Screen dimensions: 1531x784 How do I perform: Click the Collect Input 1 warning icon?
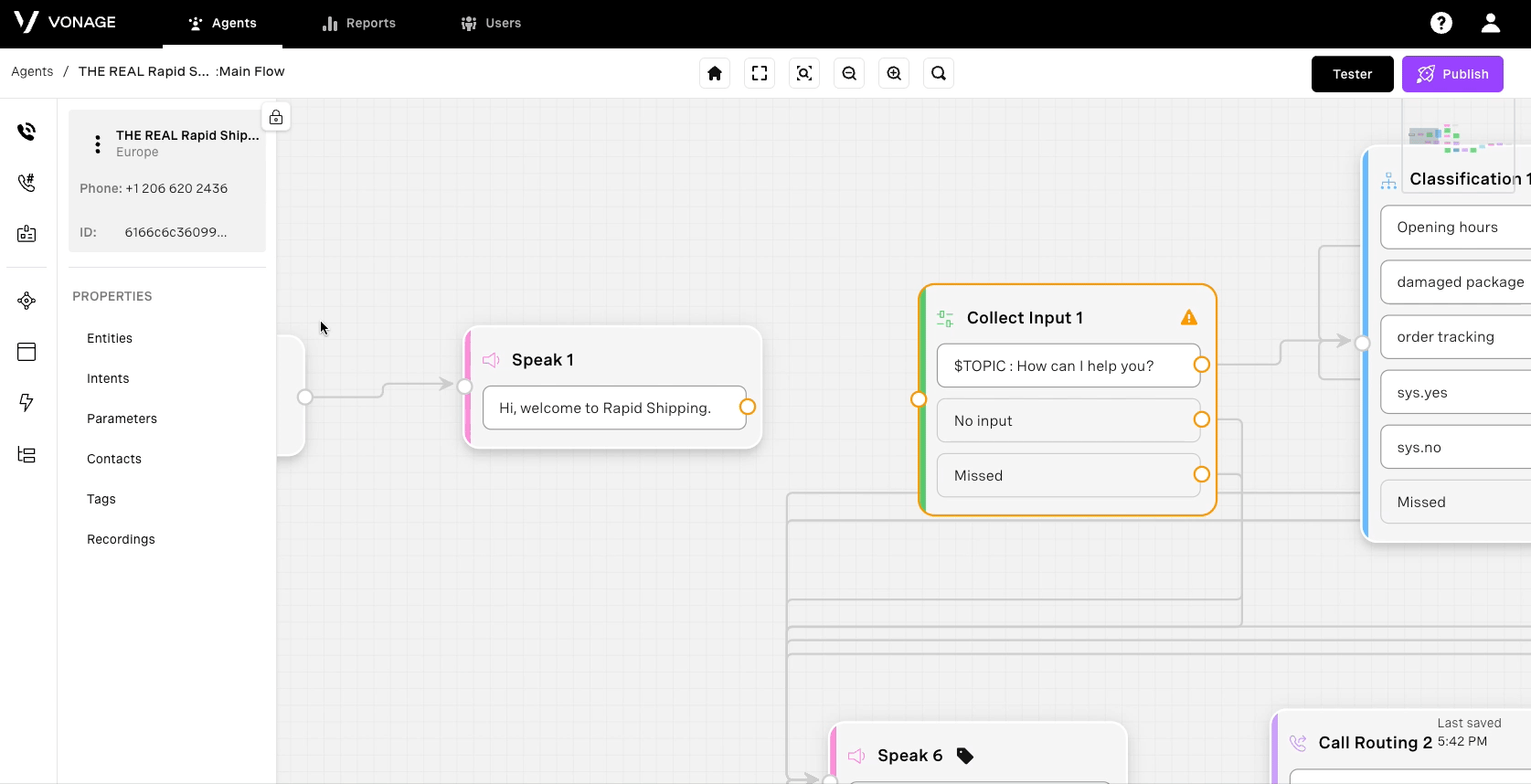1189,317
